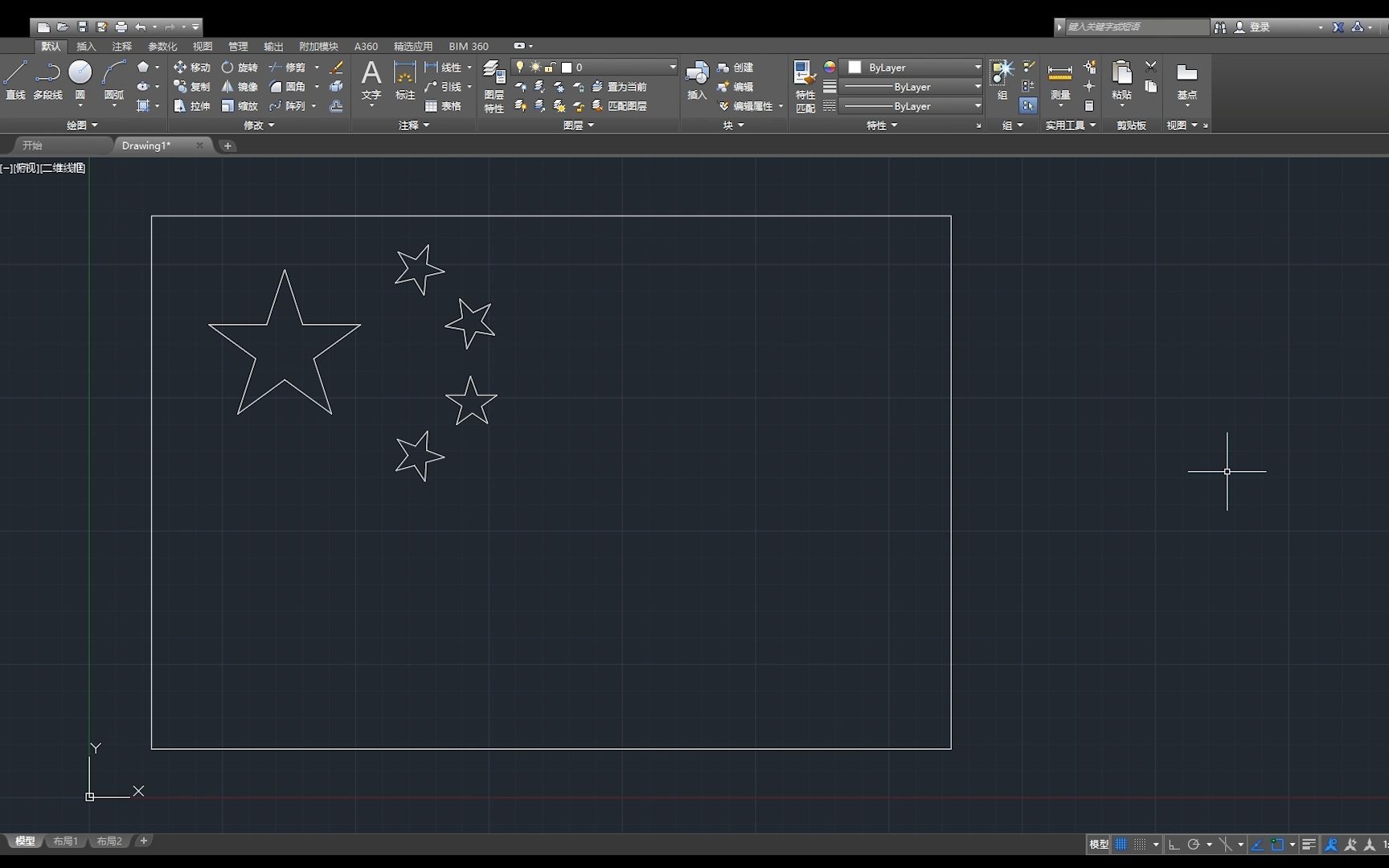The image size is (1389, 868).
Task: Click the Scale (缩放) tool
Action: pos(240,106)
